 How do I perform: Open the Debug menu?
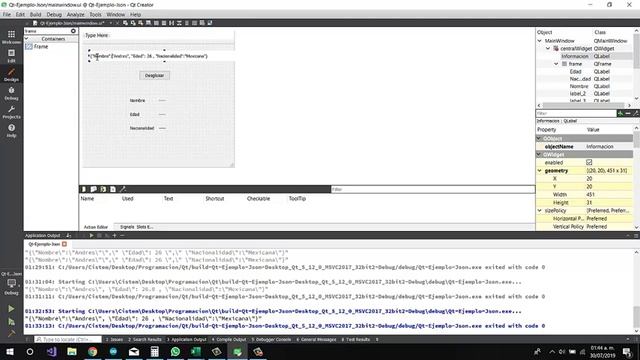54,14
